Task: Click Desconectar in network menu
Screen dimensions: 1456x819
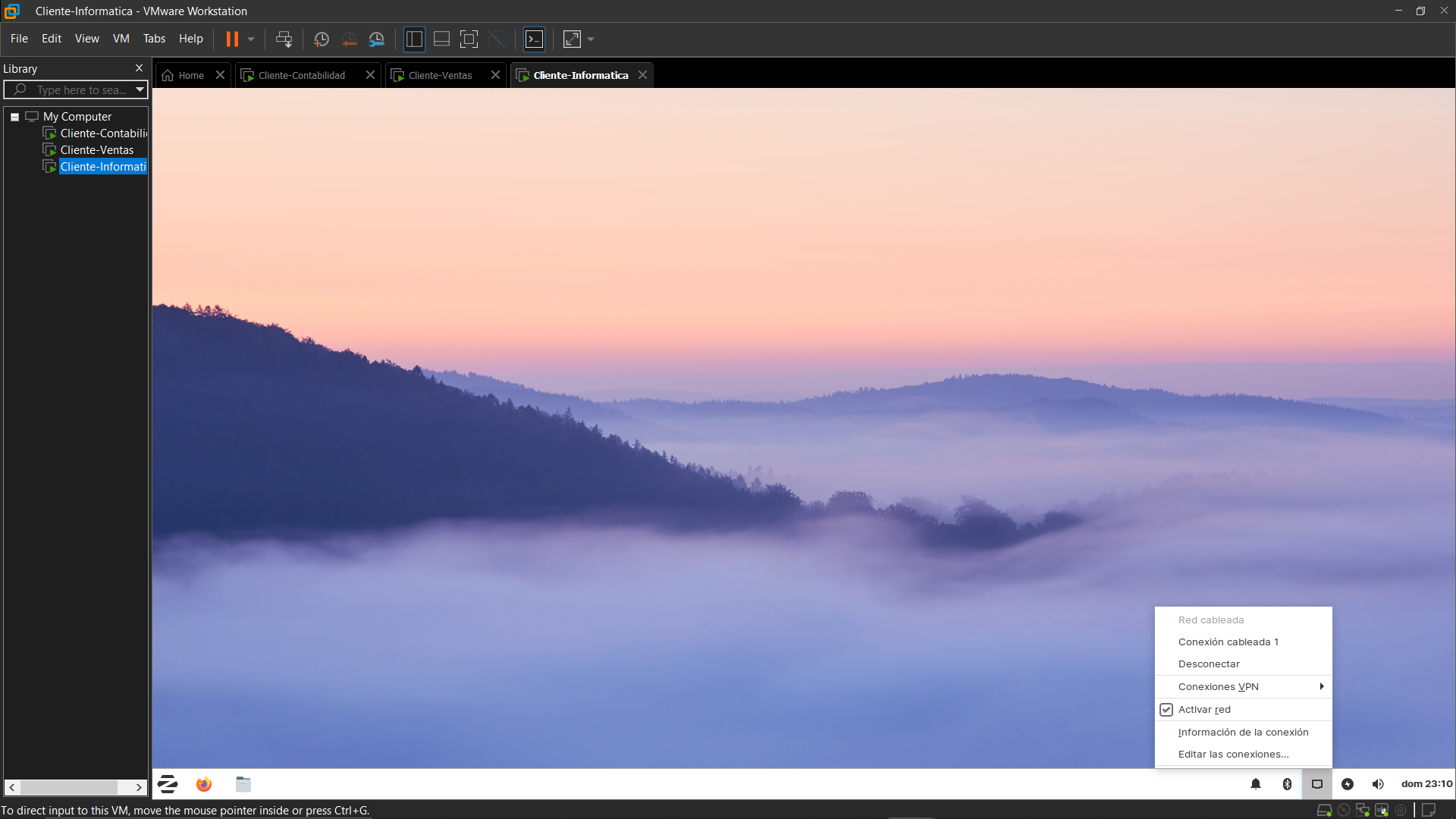Action: pos(1209,664)
